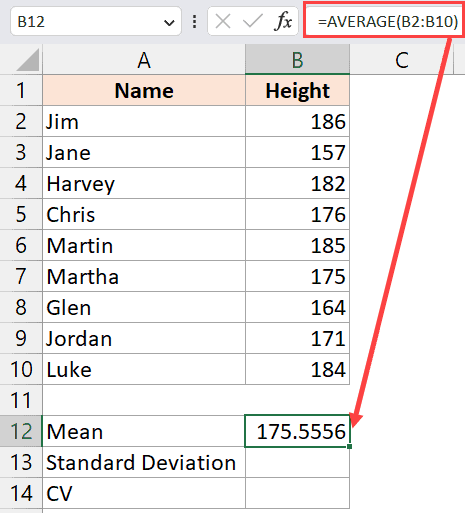
Task: Click the Name header cell
Action: point(144,90)
